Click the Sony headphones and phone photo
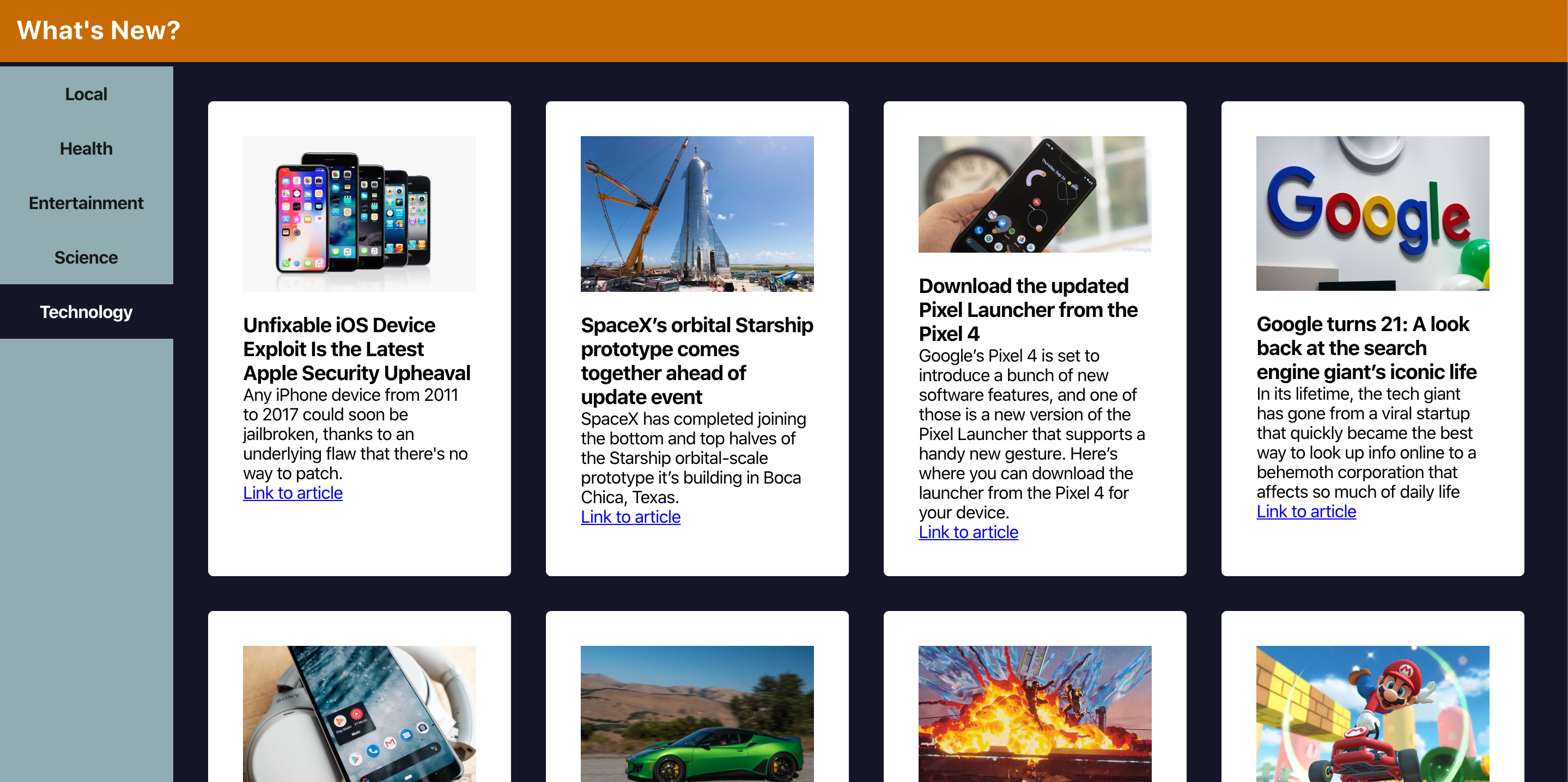 (359, 713)
